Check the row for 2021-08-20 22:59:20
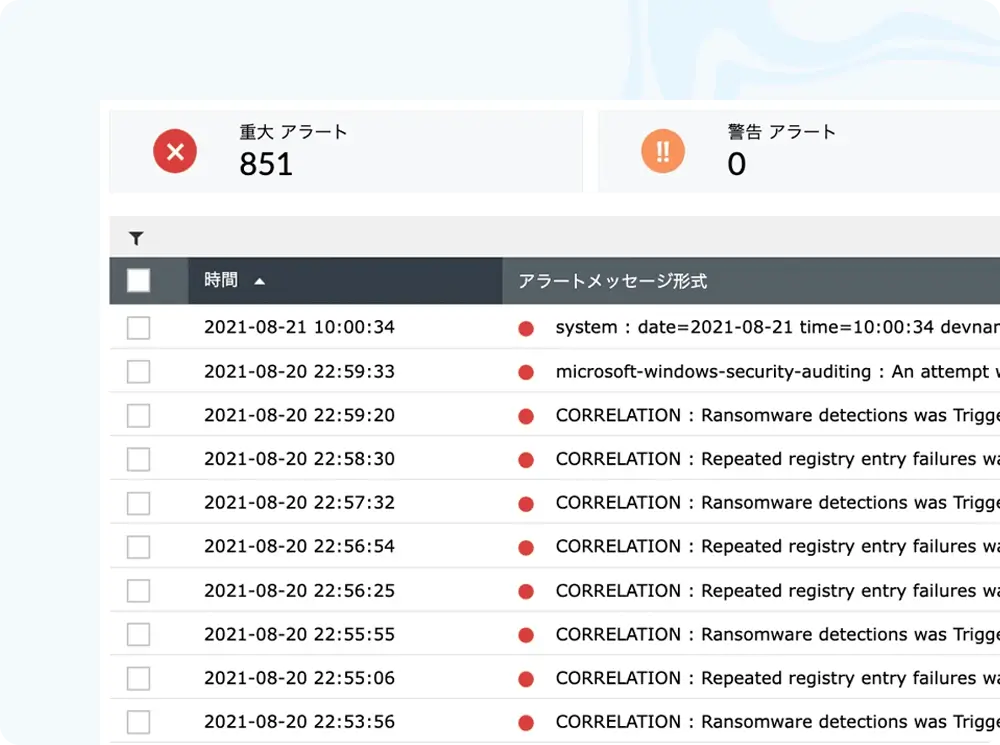 (138, 415)
